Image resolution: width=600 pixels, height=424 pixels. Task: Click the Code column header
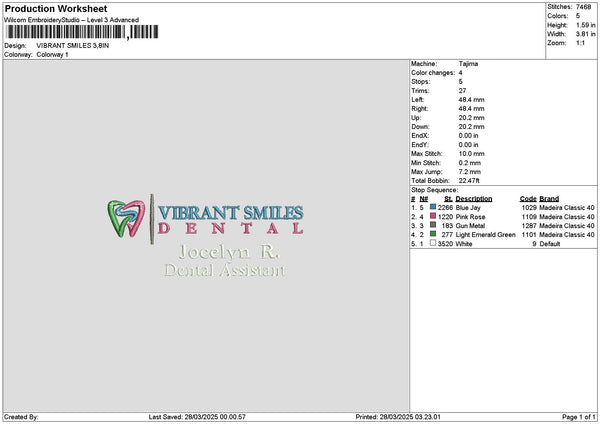click(528, 199)
